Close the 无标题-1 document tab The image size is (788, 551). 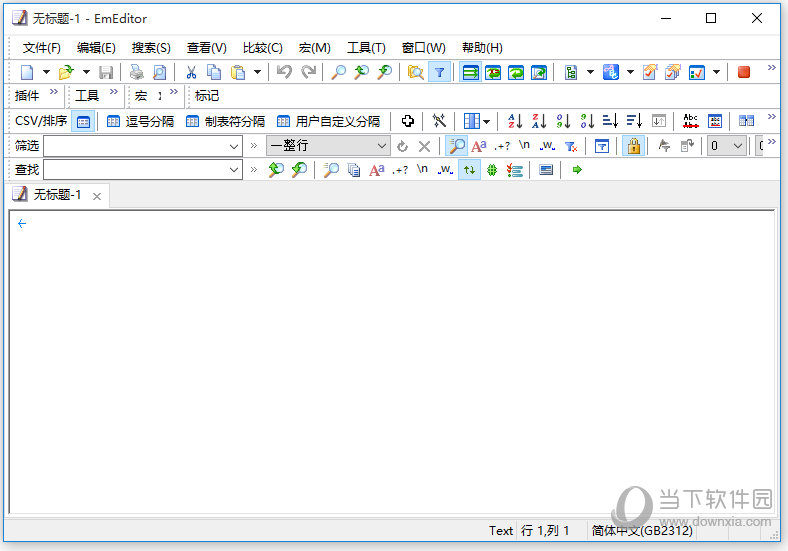(97, 196)
